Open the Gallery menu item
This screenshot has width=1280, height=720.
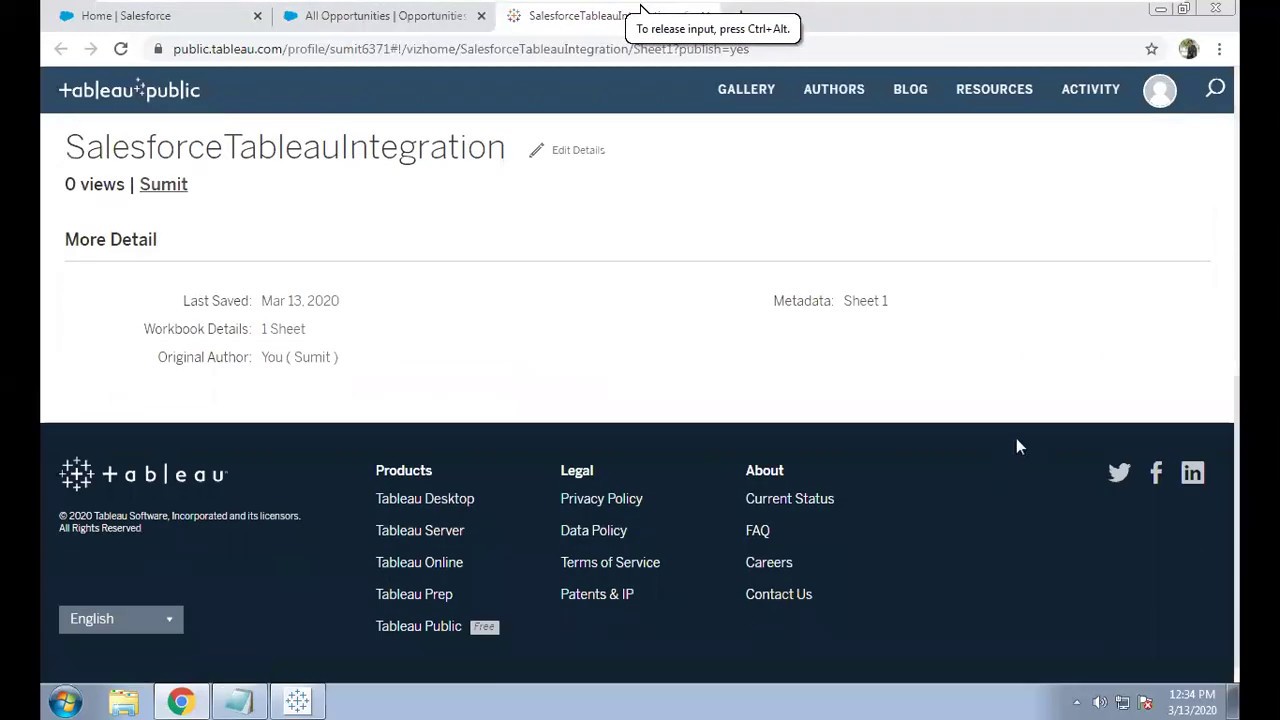[746, 89]
